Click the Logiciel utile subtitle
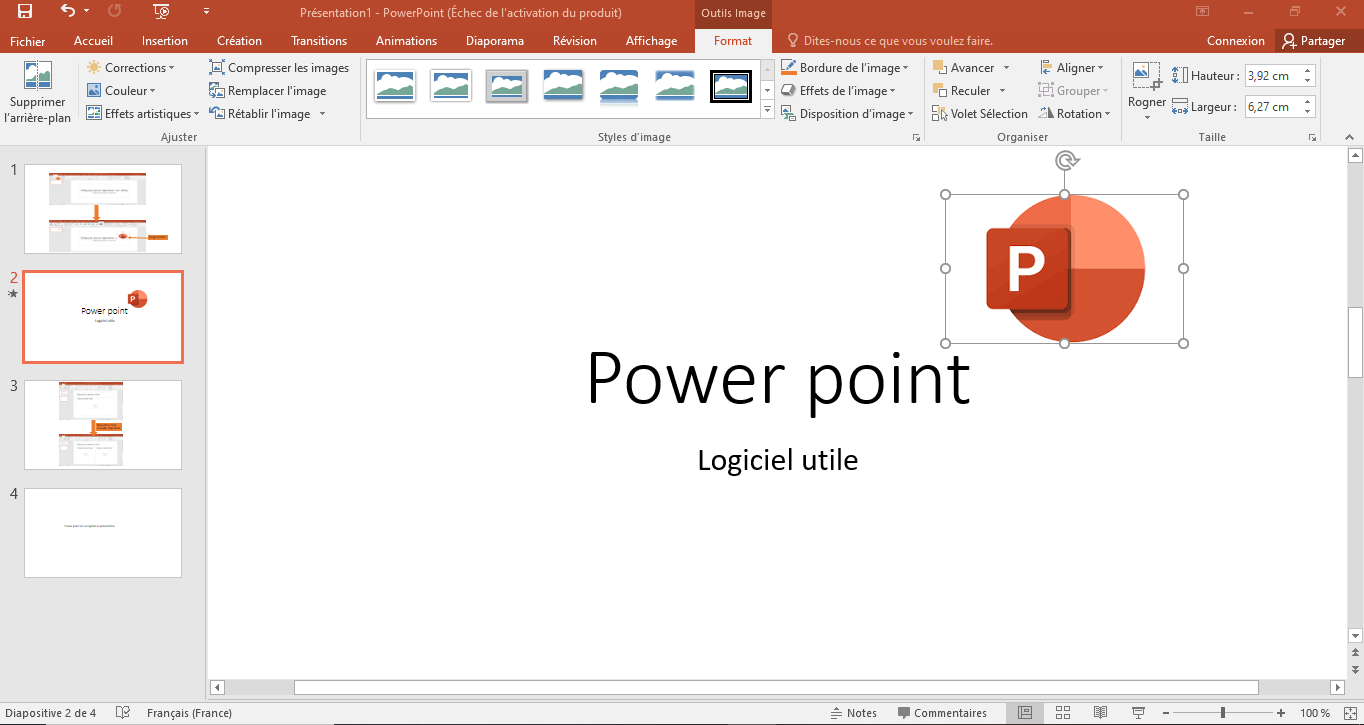The image size is (1364, 725). point(778,460)
